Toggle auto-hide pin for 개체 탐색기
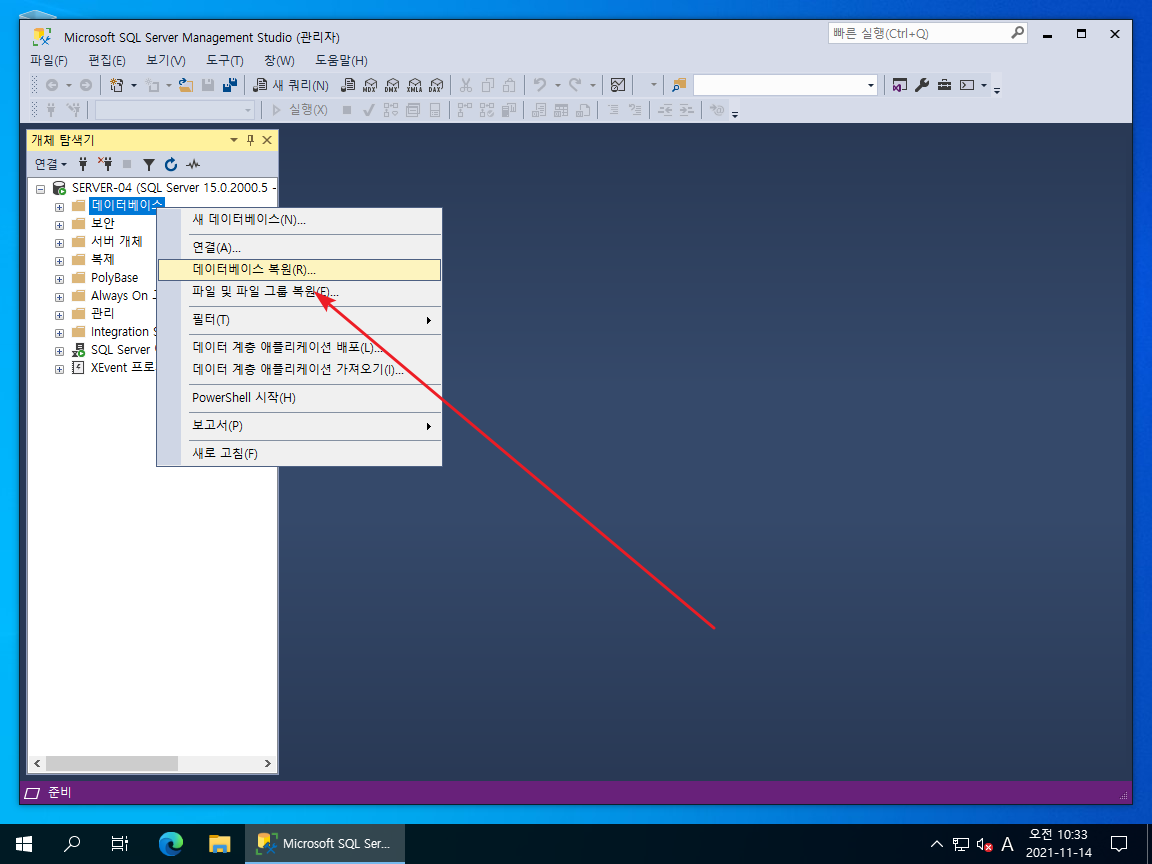This screenshot has width=1152, height=864. click(250, 140)
